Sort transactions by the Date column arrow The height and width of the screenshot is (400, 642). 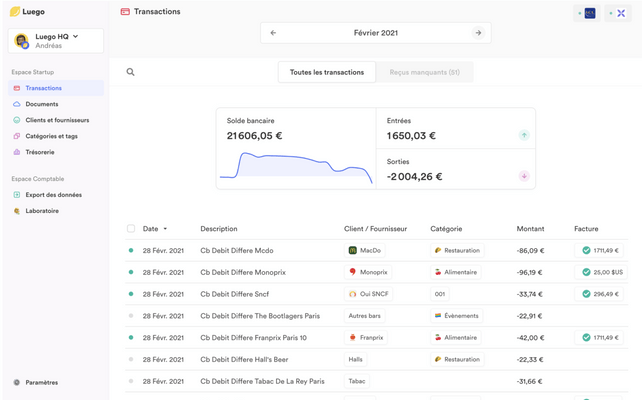coord(165,229)
